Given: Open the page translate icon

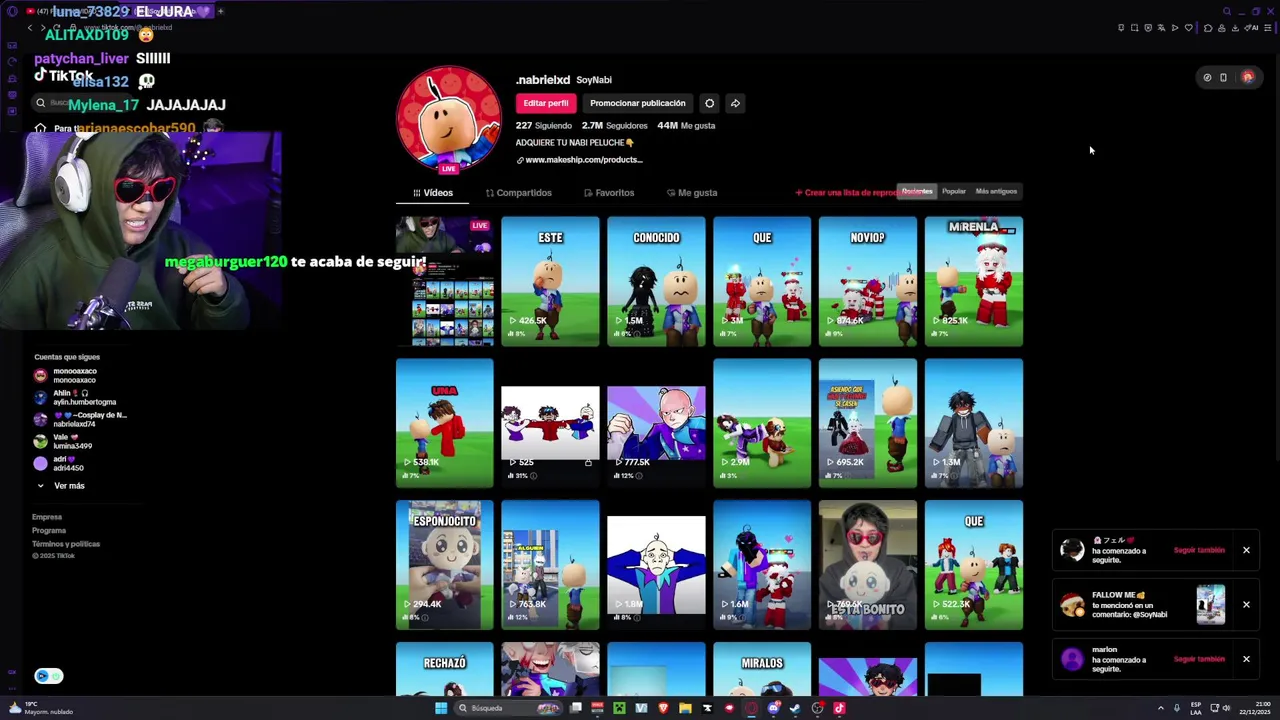Looking at the screenshot, I should (x=1161, y=28).
